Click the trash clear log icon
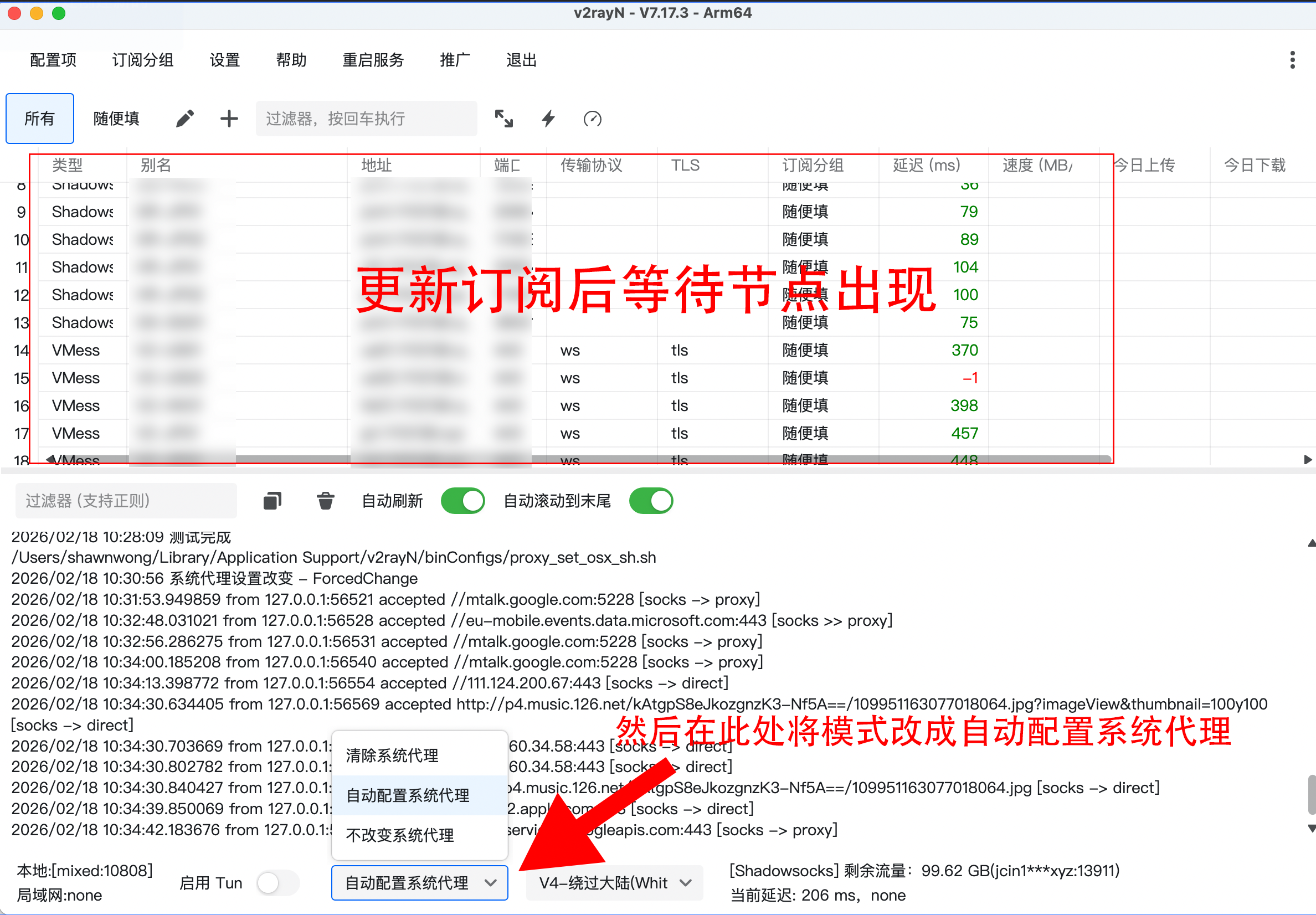Image resolution: width=1316 pixels, height=915 pixels. point(326,501)
